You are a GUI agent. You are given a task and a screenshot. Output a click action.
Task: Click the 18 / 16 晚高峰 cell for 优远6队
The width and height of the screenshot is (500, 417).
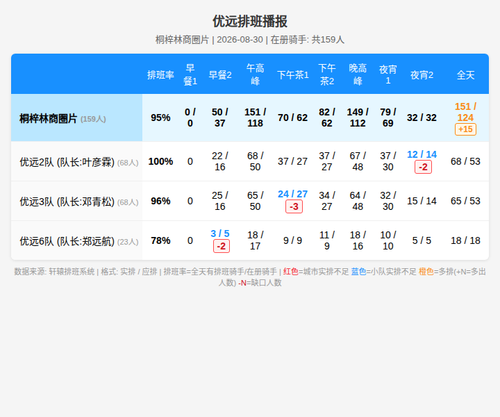358,241
